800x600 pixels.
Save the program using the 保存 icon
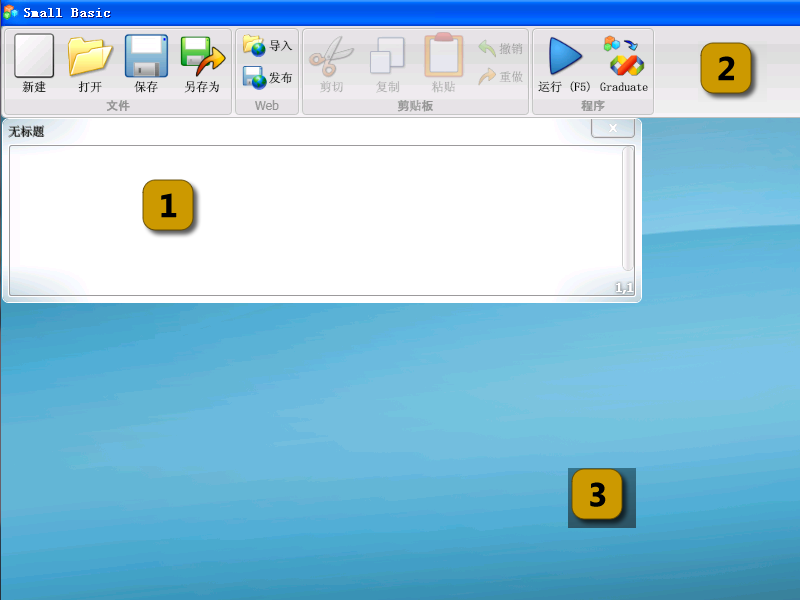coord(145,55)
